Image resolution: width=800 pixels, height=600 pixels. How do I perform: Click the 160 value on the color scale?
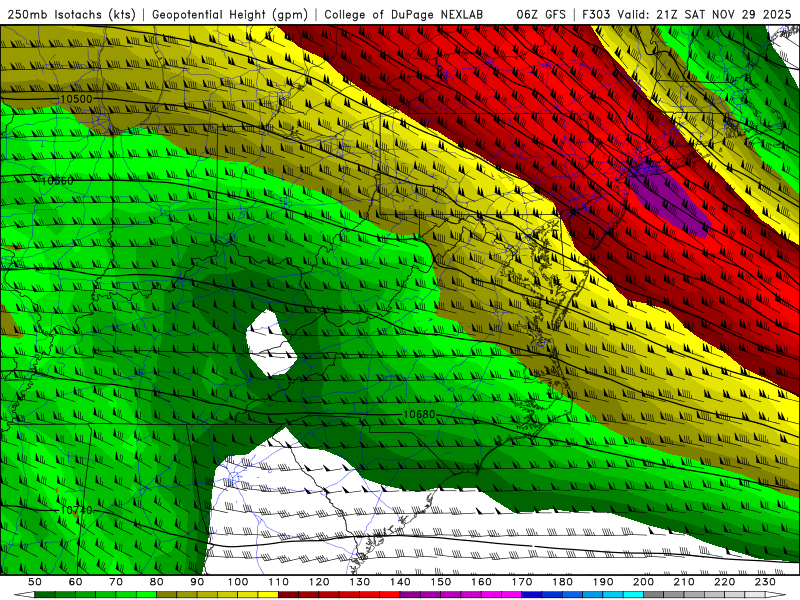pos(481,582)
